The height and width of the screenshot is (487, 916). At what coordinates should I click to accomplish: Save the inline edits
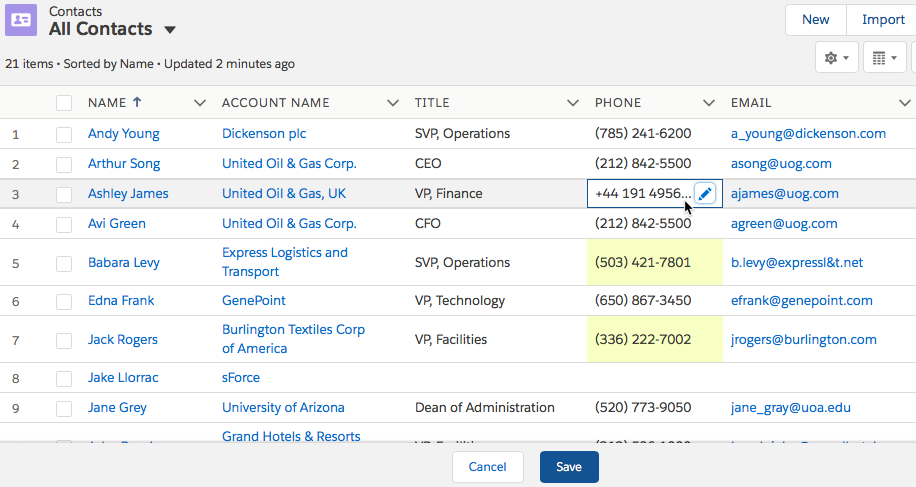pyautogui.click(x=569, y=467)
